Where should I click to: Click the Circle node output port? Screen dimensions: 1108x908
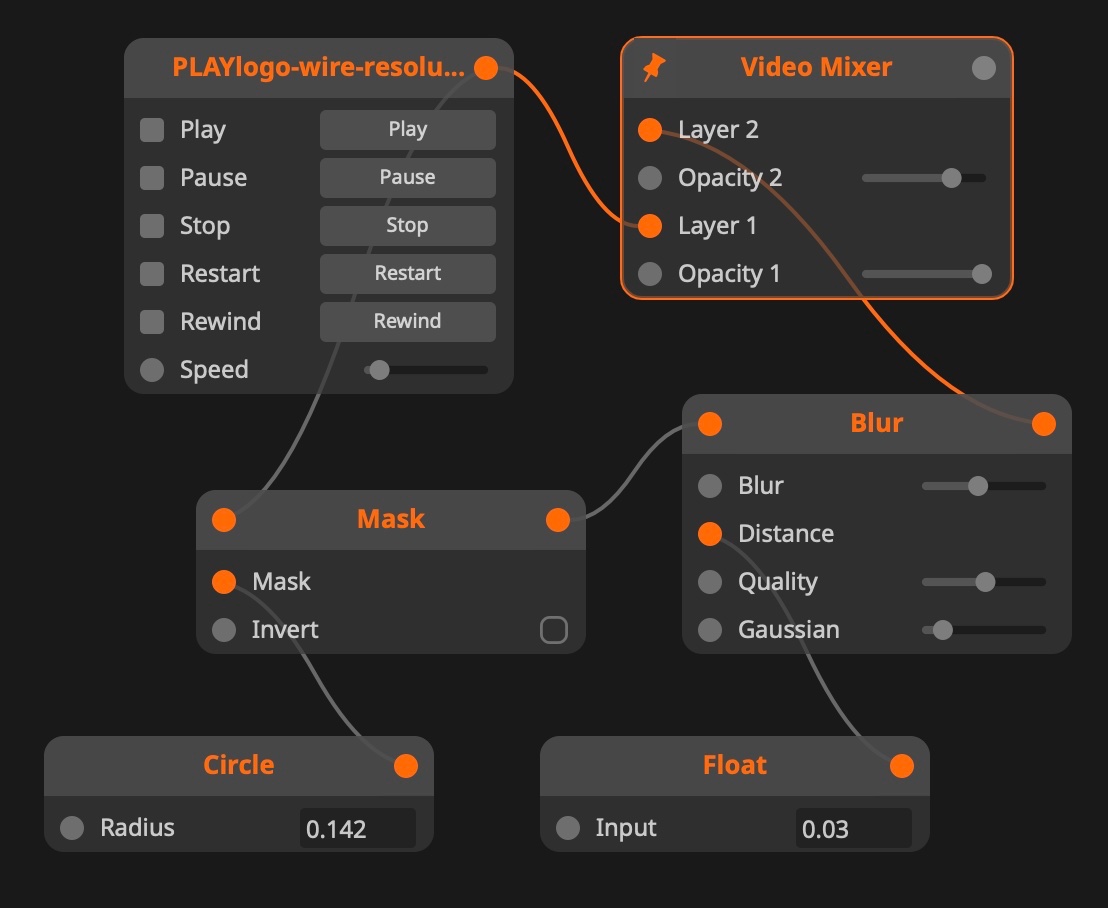point(406,766)
